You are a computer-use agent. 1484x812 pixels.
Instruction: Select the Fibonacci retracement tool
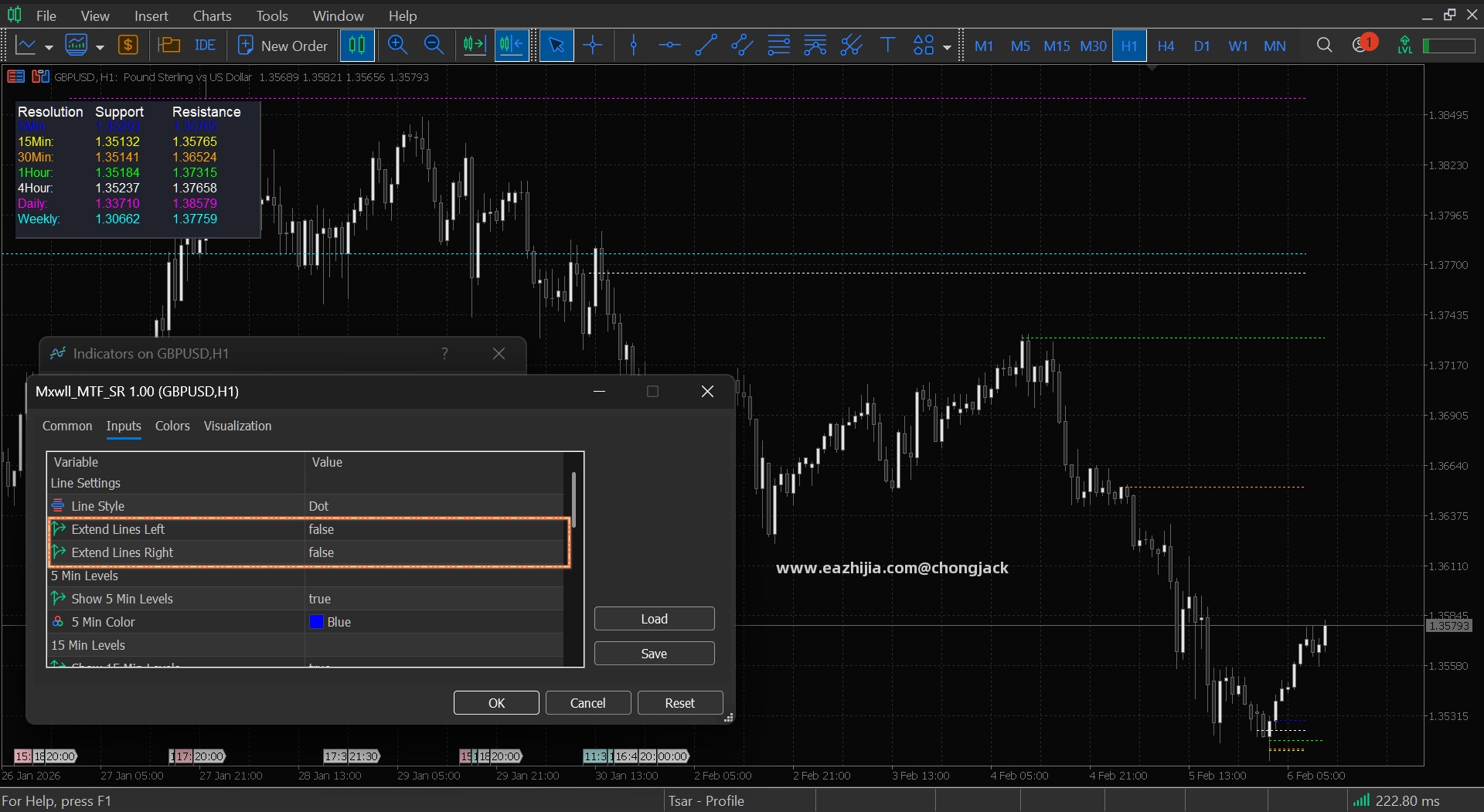click(x=778, y=46)
